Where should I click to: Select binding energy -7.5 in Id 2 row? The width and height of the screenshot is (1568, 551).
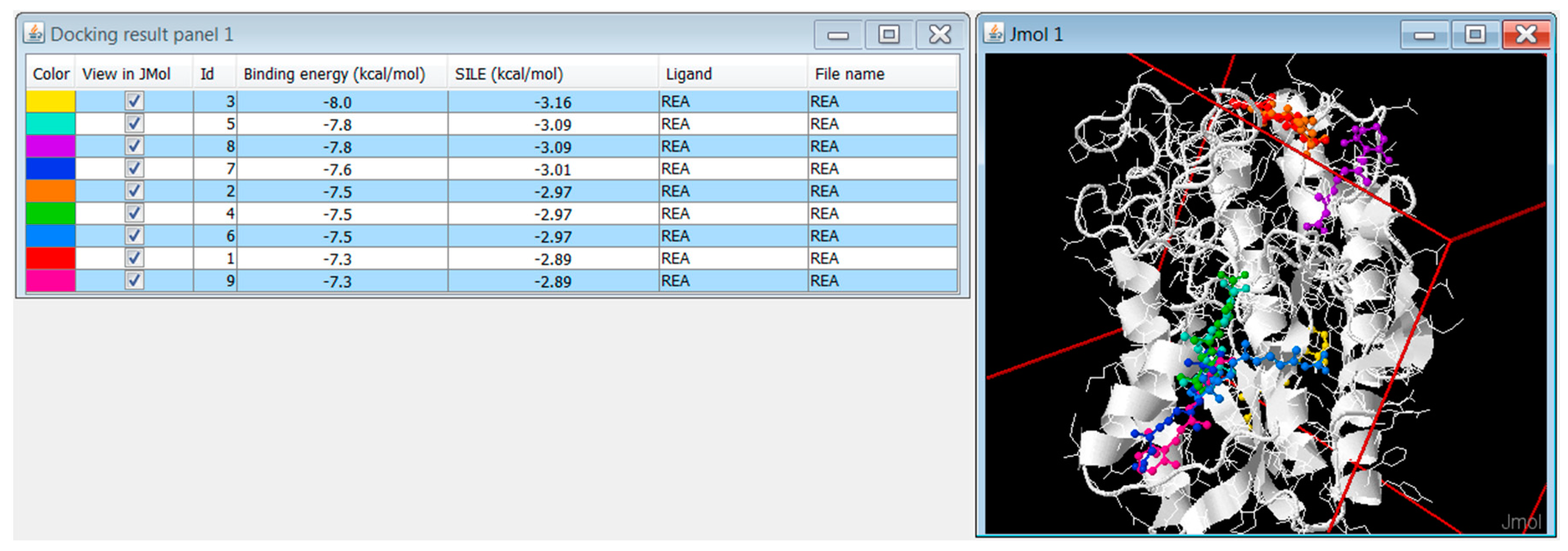point(342,191)
